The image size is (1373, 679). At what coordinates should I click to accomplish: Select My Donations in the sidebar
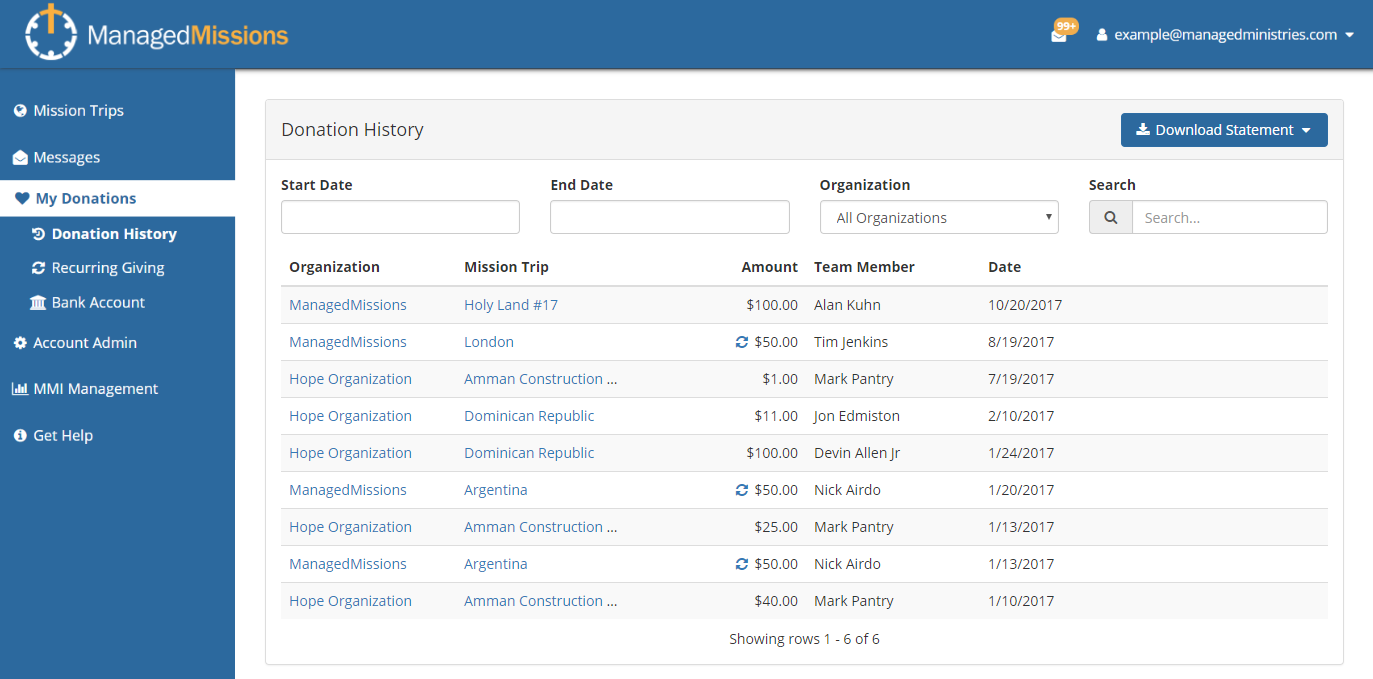117,199
